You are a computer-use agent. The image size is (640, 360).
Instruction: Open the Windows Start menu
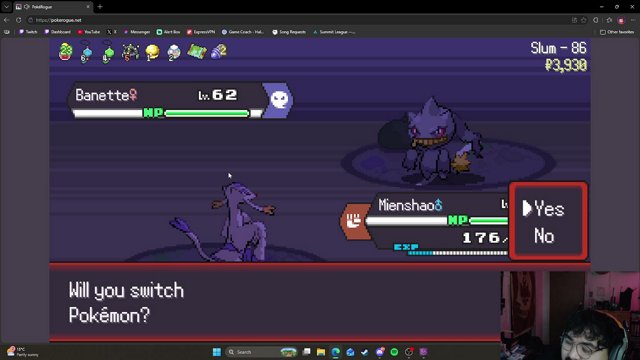[x=217, y=352]
